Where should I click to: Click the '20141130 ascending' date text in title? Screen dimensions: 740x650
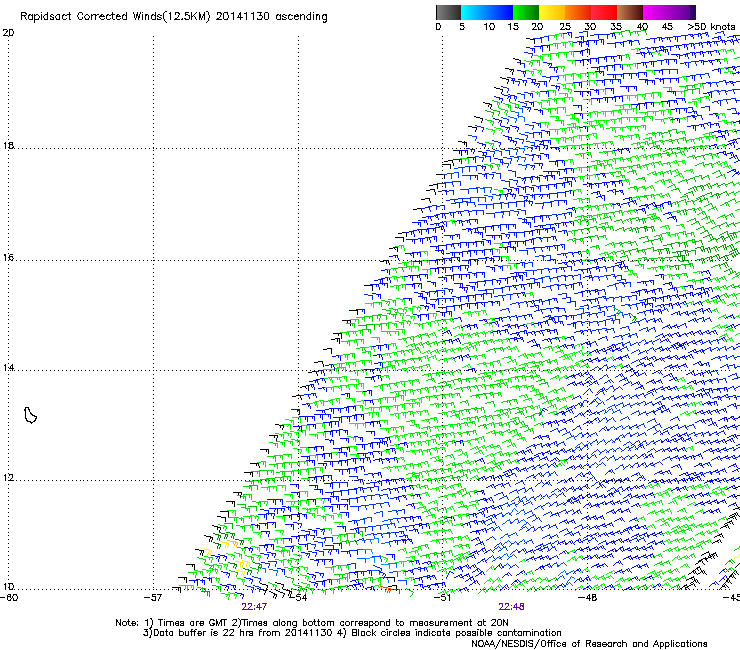pos(271,17)
